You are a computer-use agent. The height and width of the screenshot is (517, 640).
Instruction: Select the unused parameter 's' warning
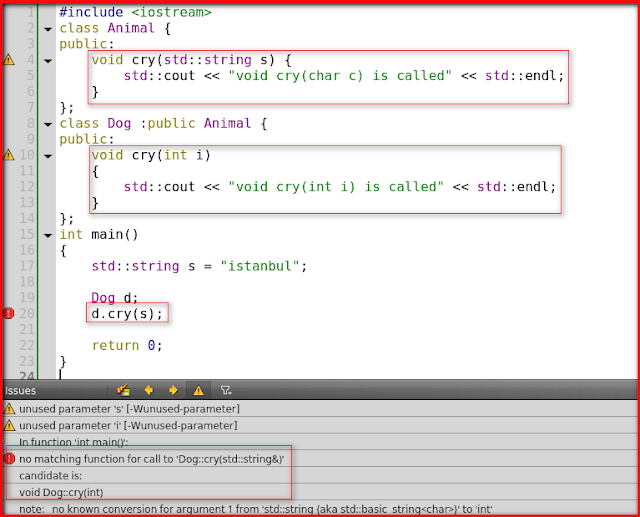(x=320, y=409)
